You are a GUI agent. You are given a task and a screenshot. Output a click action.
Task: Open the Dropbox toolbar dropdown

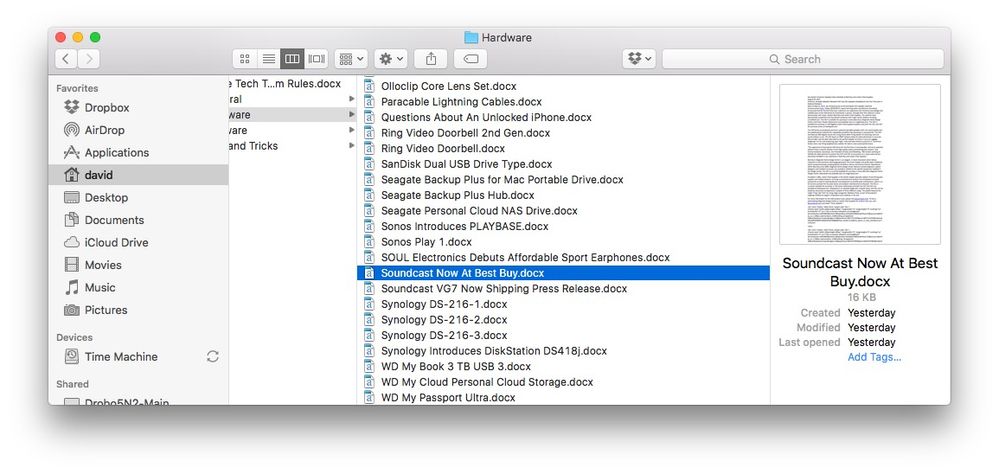(x=639, y=59)
